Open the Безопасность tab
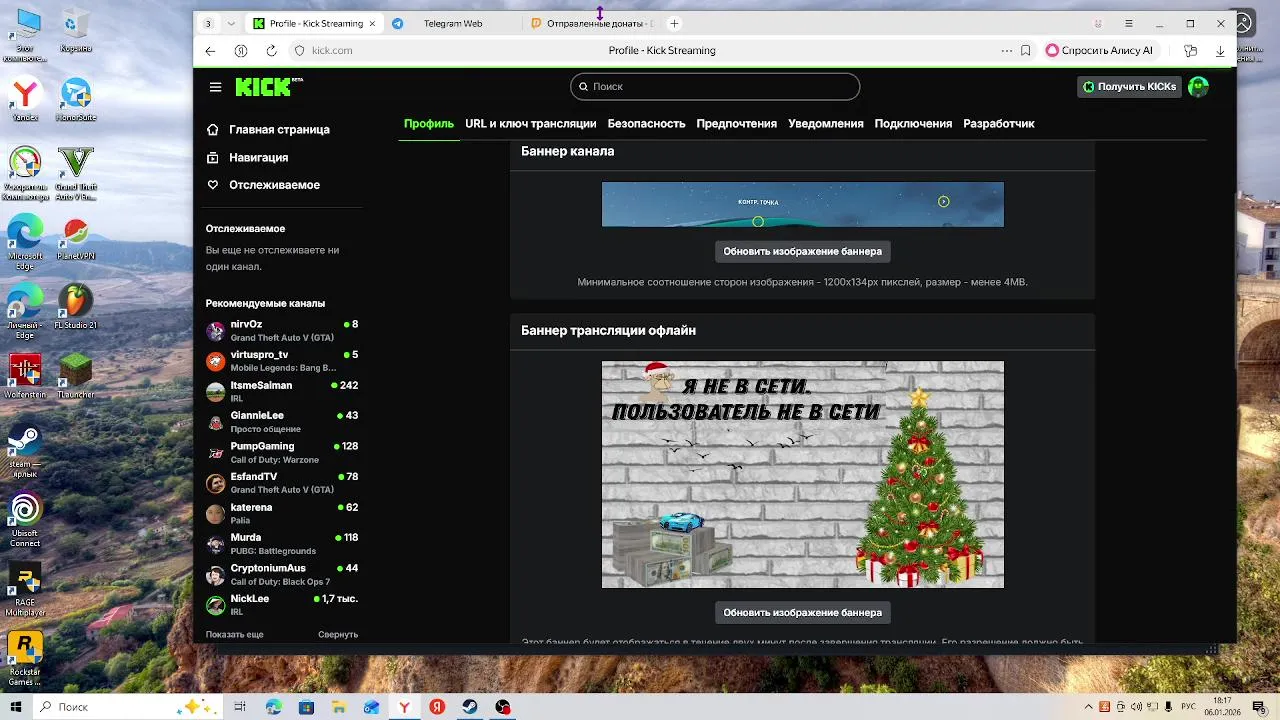1280x720 pixels. (646, 124)
